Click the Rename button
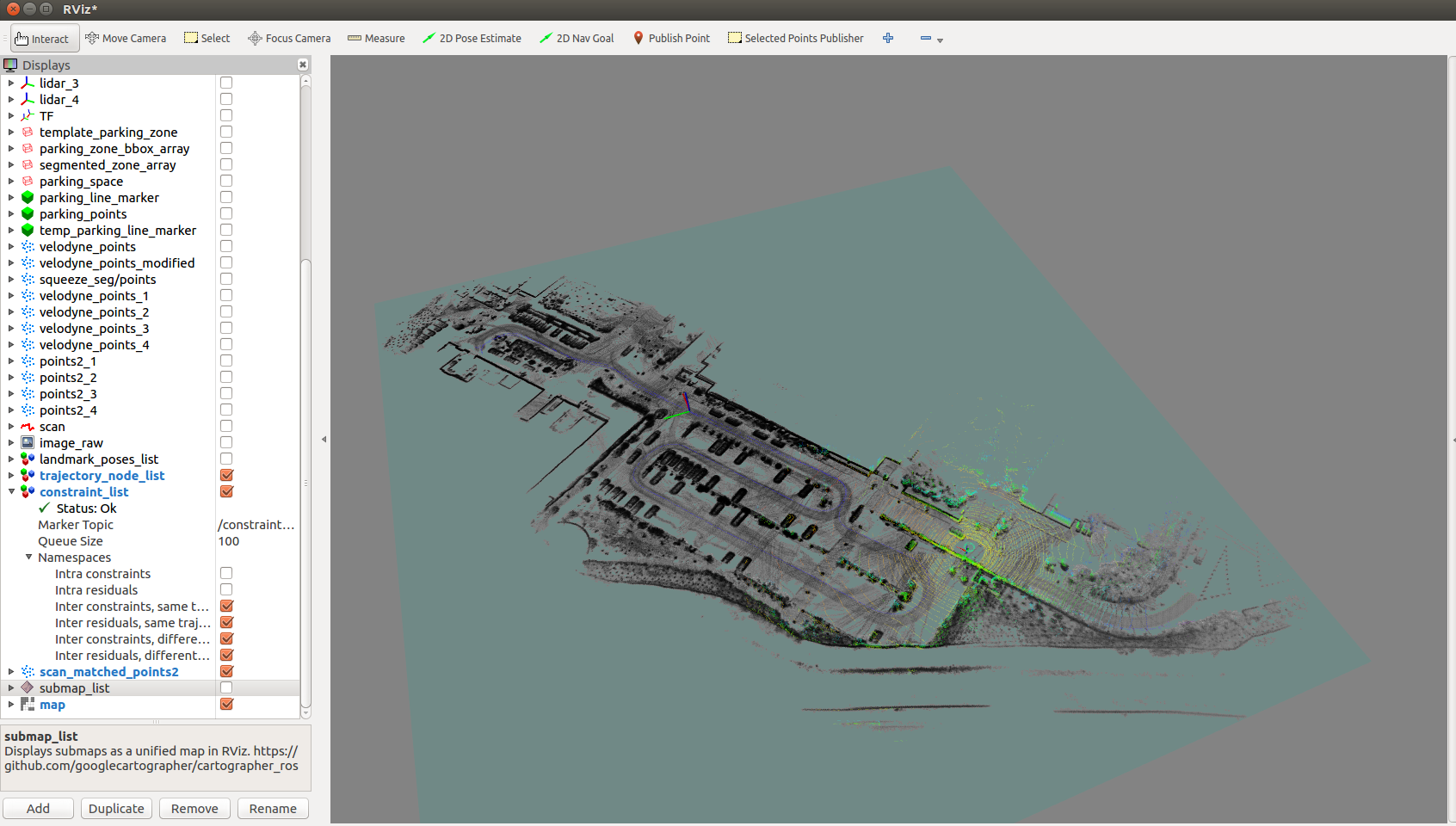The image size is (1456, 826). [x=272, y=808]
